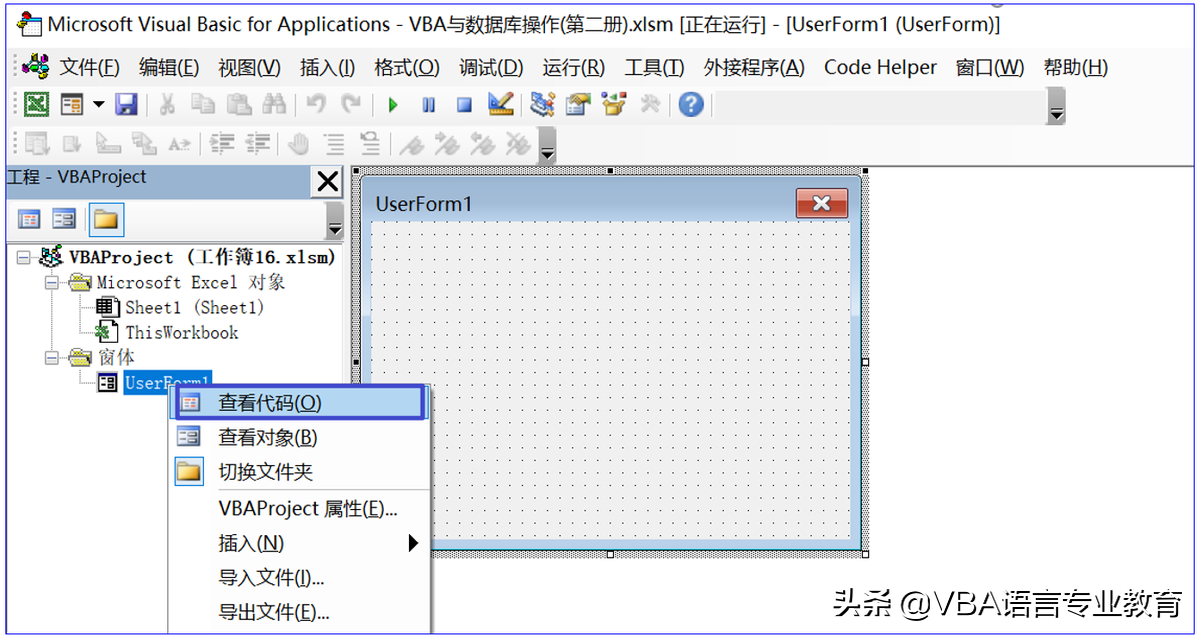
Task: Click the Clear All Bookmarks icon
Action: click(517, 144)
